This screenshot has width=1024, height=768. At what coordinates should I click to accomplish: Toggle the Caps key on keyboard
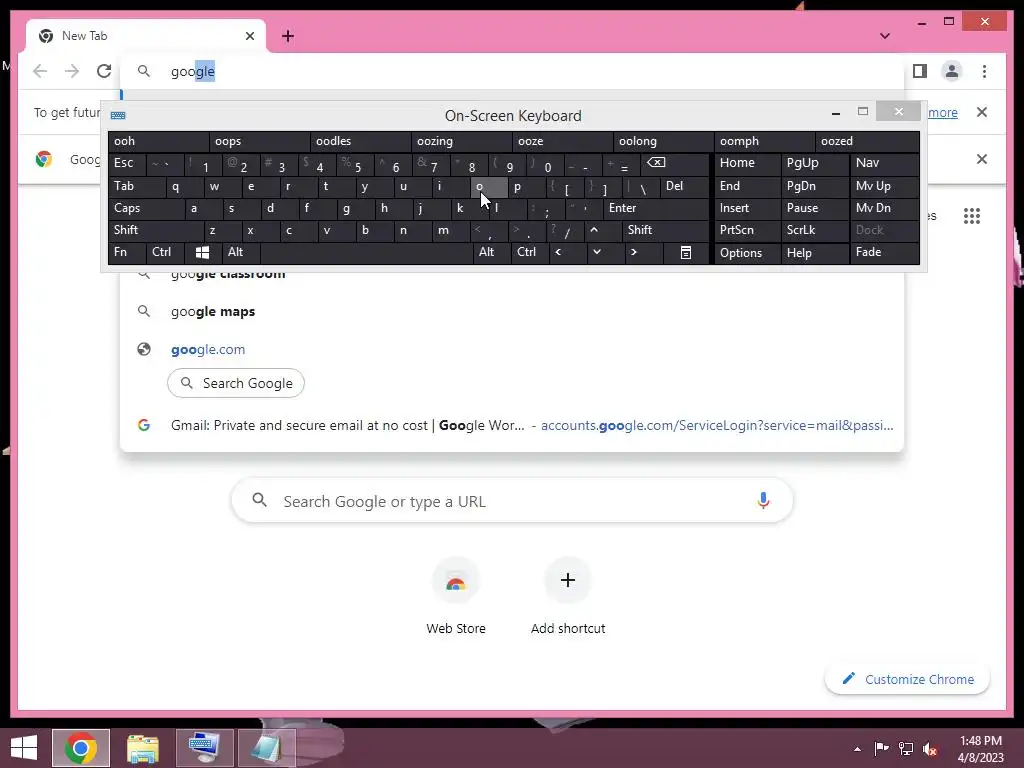146,208
